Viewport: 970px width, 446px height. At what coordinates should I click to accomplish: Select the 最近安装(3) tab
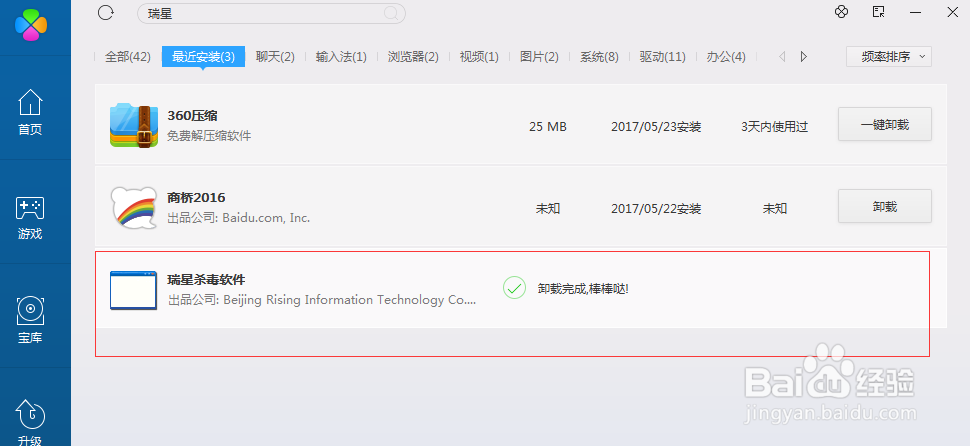[204, 56]
